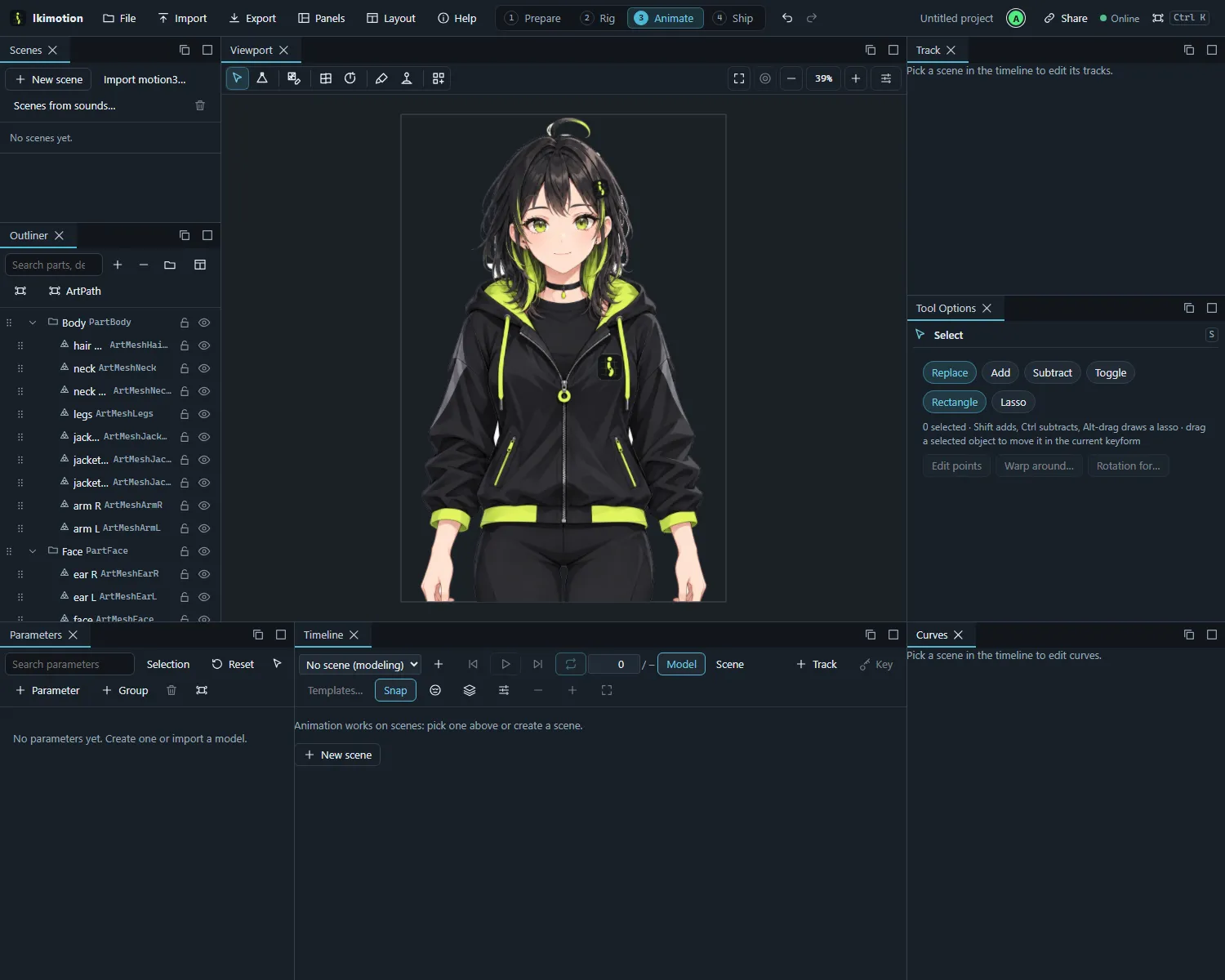The image size is (1225, 980).
Task: Collapse the Body PartBody group
Action: coord(33,323)
